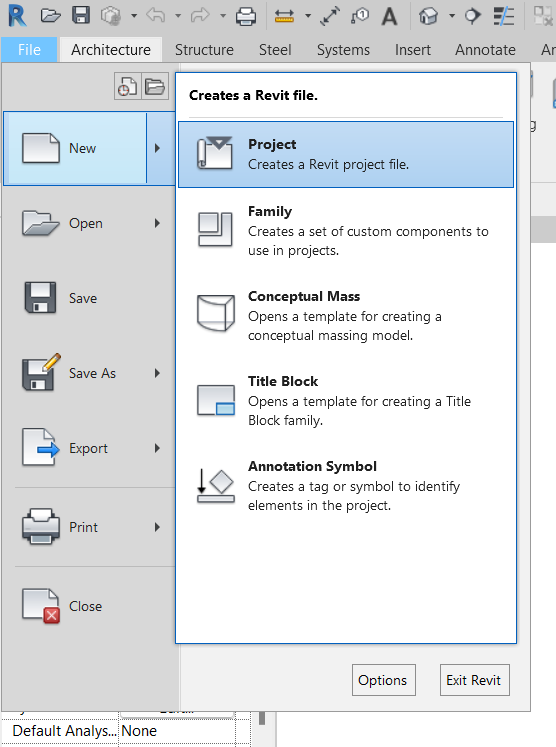Viewport: 556px width, 747px height.
Task: Switch to the Annotate ribbon tab
Action: point(485,50)
